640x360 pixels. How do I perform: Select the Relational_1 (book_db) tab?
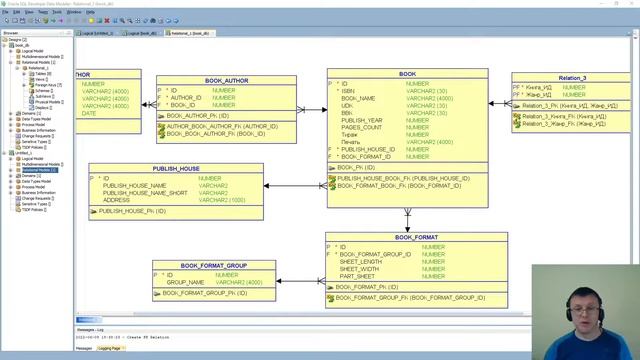(190, 33)
